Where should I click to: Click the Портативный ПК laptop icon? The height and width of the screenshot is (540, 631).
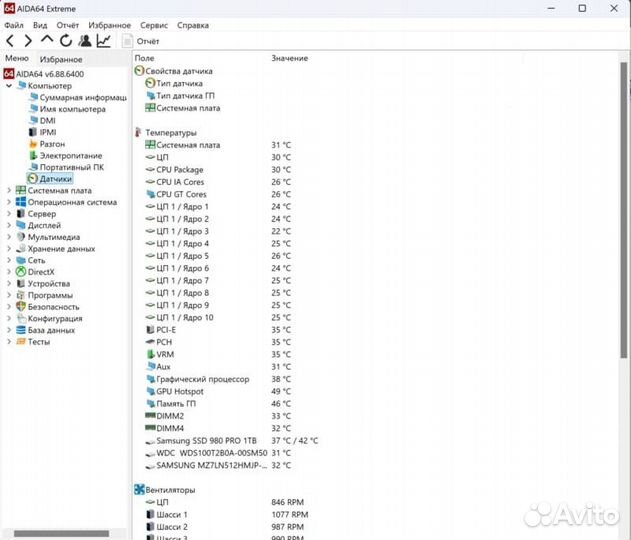point(33,167)
